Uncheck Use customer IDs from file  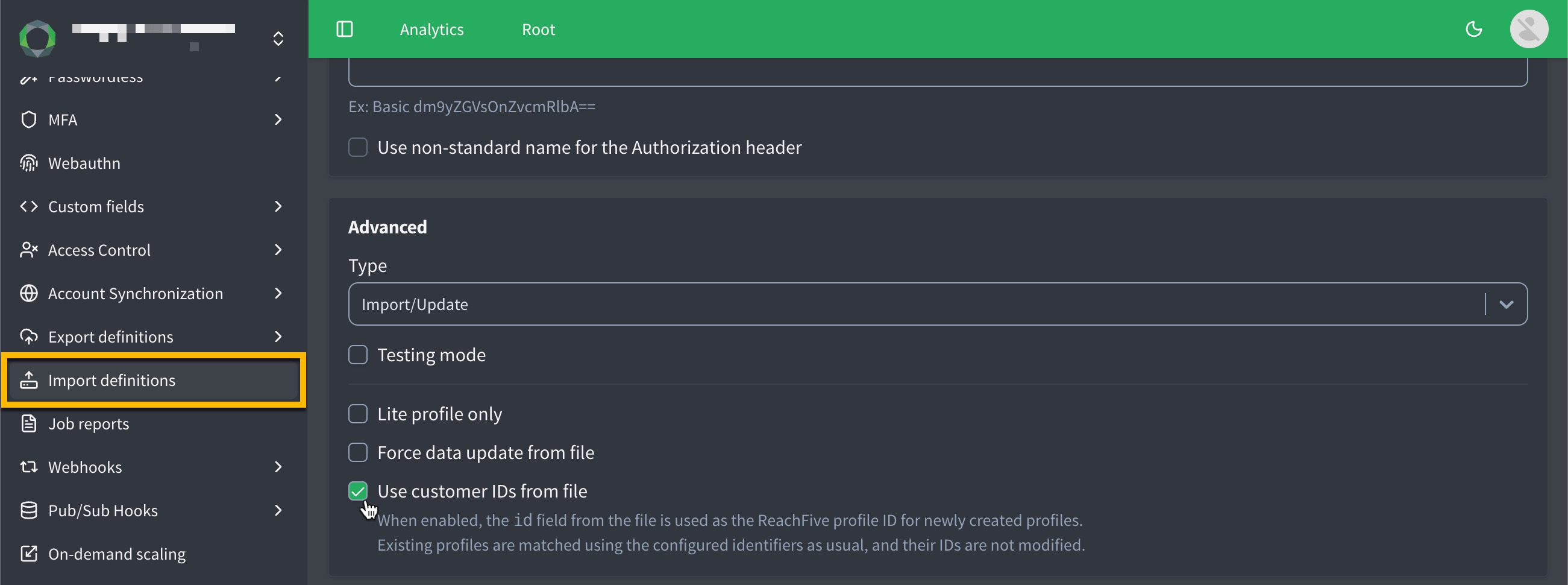tap(358, 490)
